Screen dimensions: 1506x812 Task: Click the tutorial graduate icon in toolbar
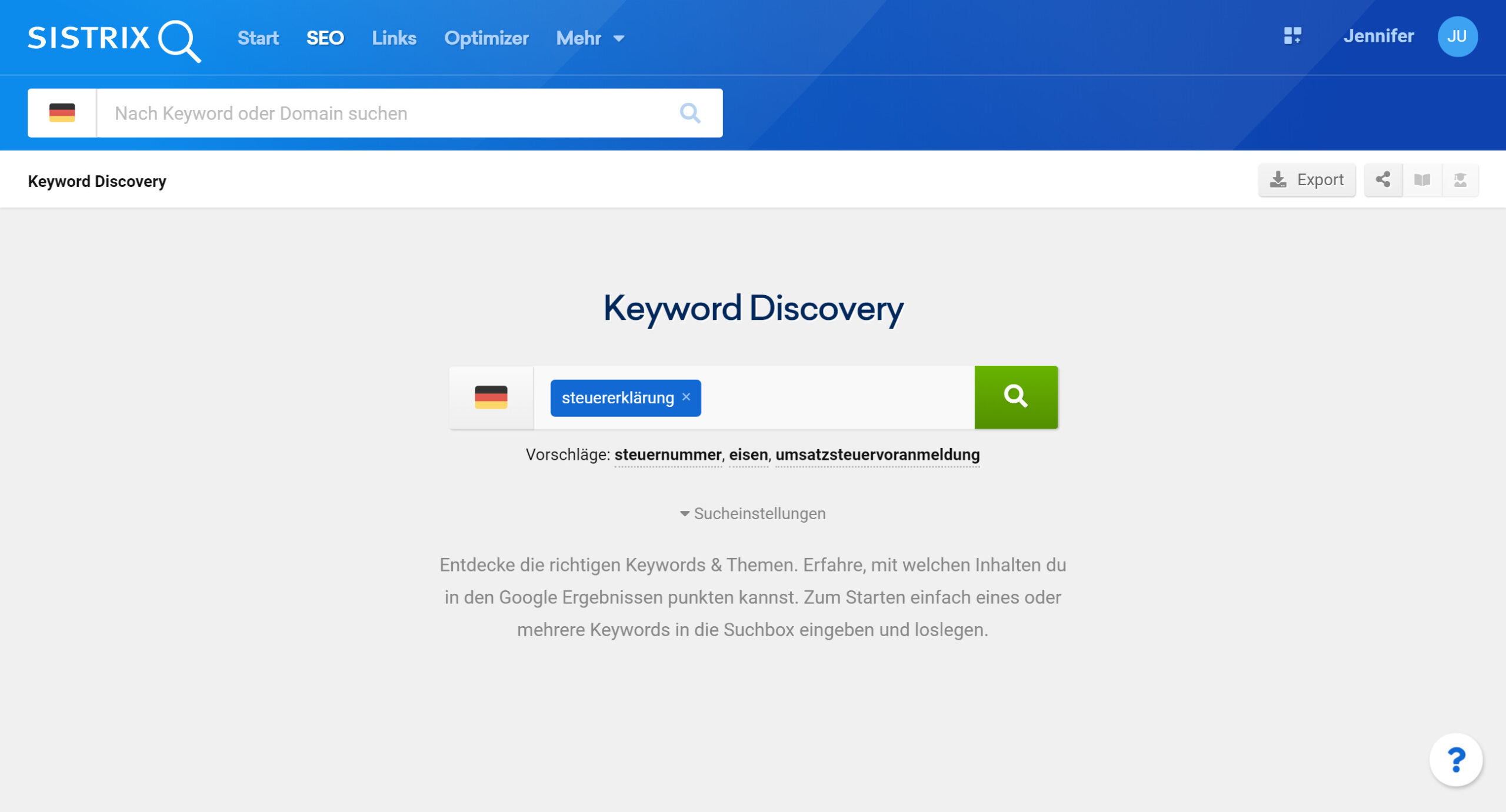pyautogui.click(x=1460, y=180)
